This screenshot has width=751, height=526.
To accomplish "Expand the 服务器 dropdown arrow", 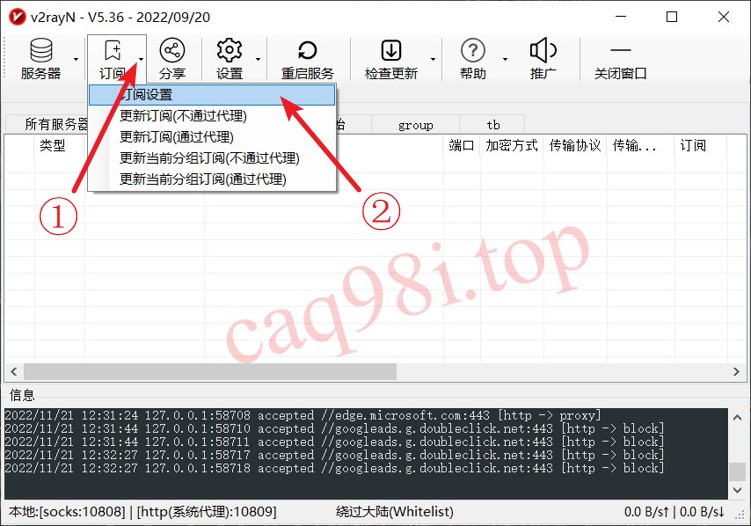I will click(x=76, y=59).
